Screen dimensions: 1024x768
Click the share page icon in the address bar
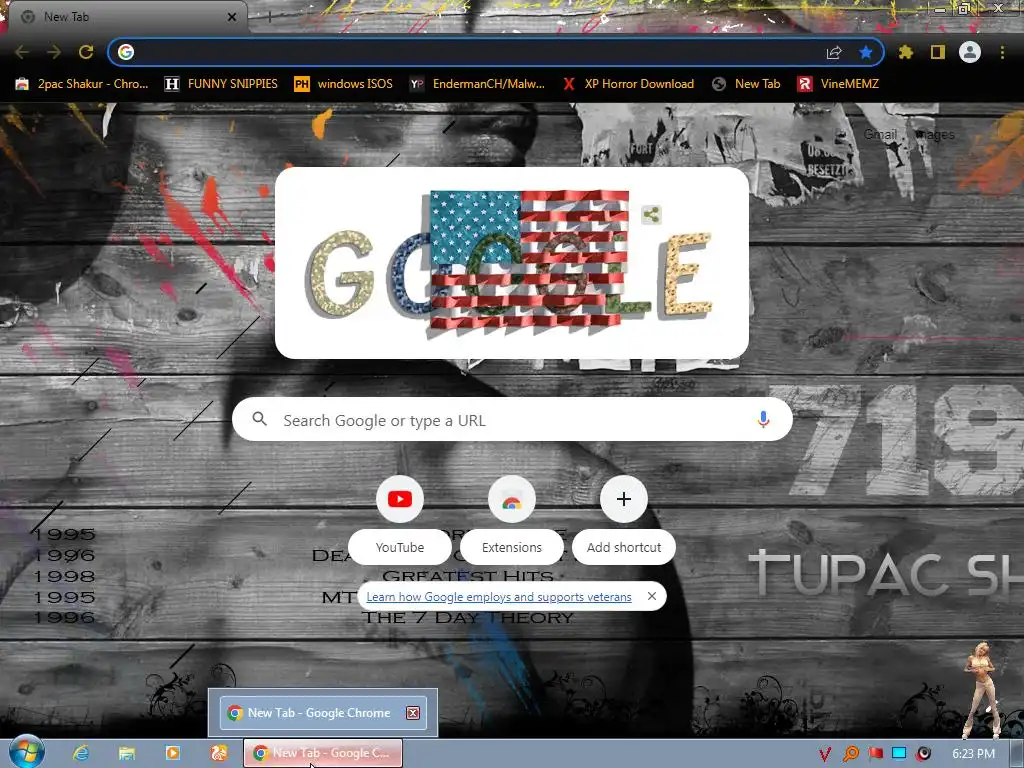coord(834,52)
